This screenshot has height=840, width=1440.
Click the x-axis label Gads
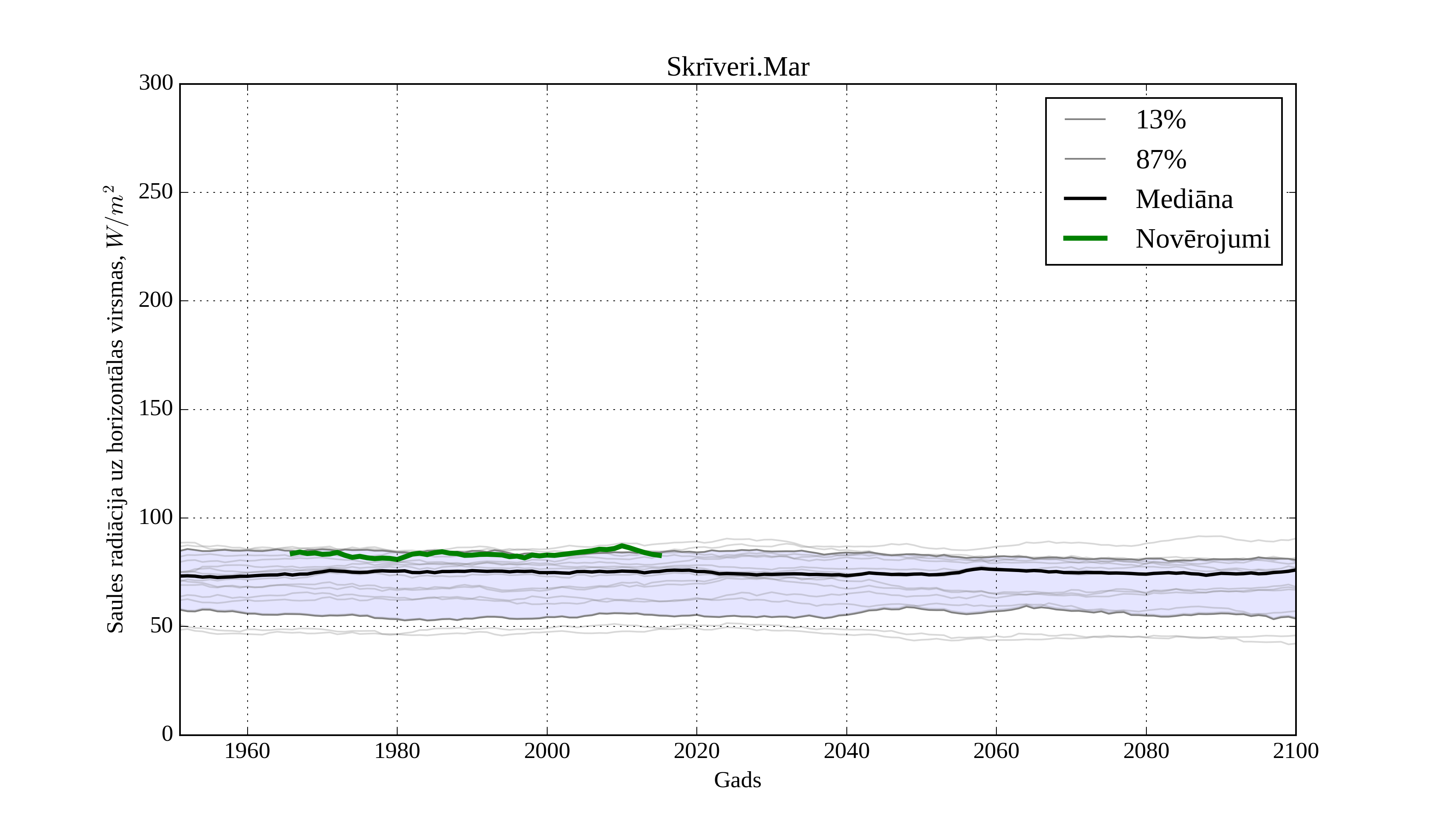737,780
